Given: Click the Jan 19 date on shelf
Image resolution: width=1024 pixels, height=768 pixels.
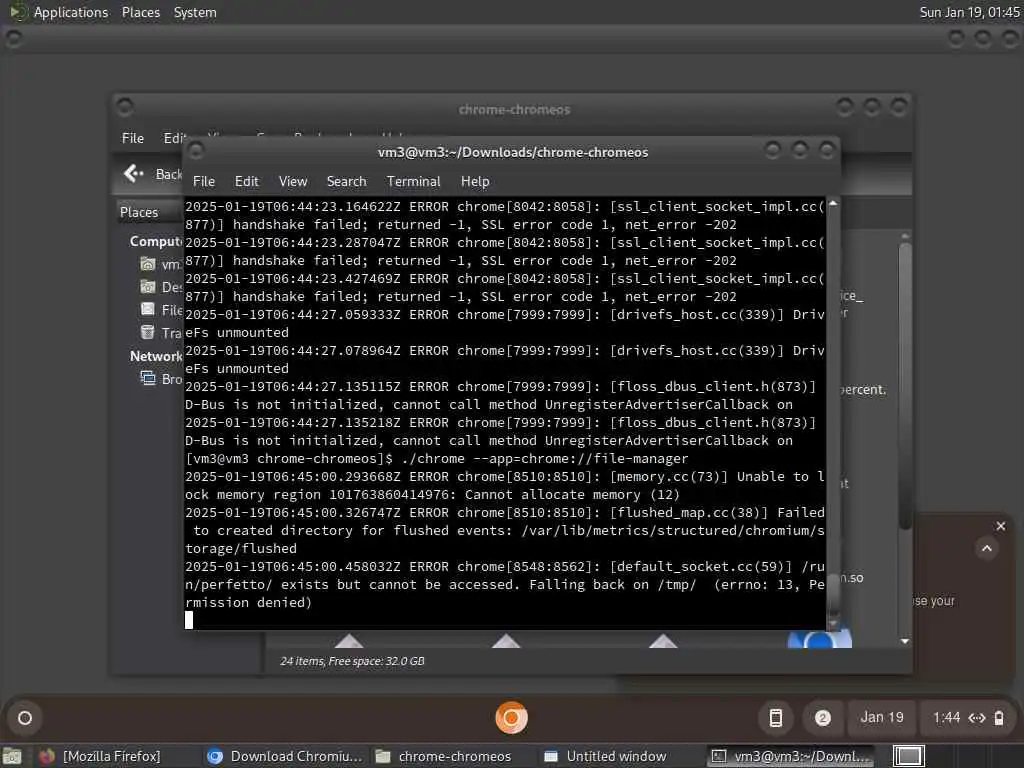Looking at the screenshot, I should (882, 718).
